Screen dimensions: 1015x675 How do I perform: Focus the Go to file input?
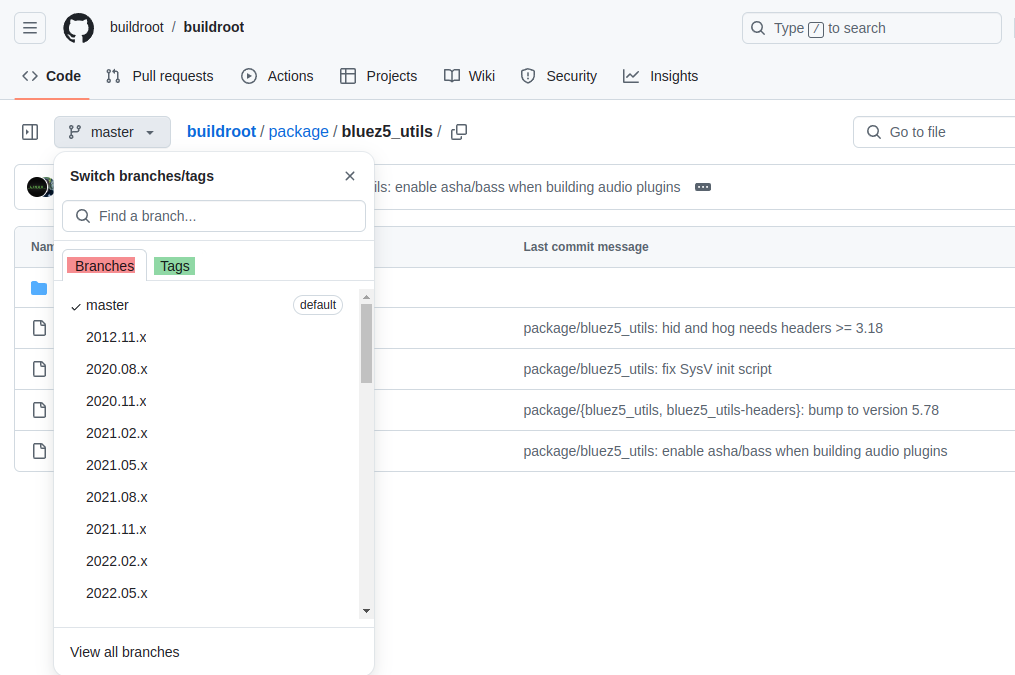click(933, 132)
